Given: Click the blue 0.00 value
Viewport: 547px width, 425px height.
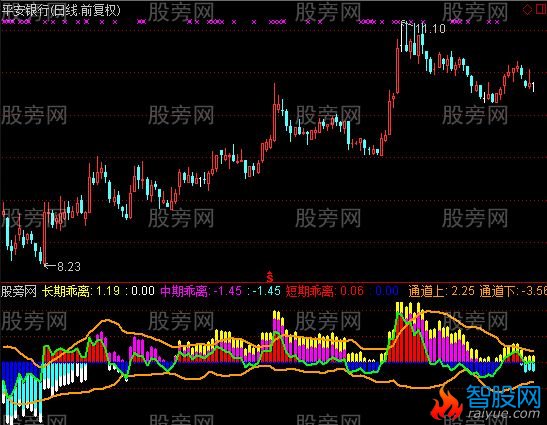Looking at the screenshot, I should [387, 291].
